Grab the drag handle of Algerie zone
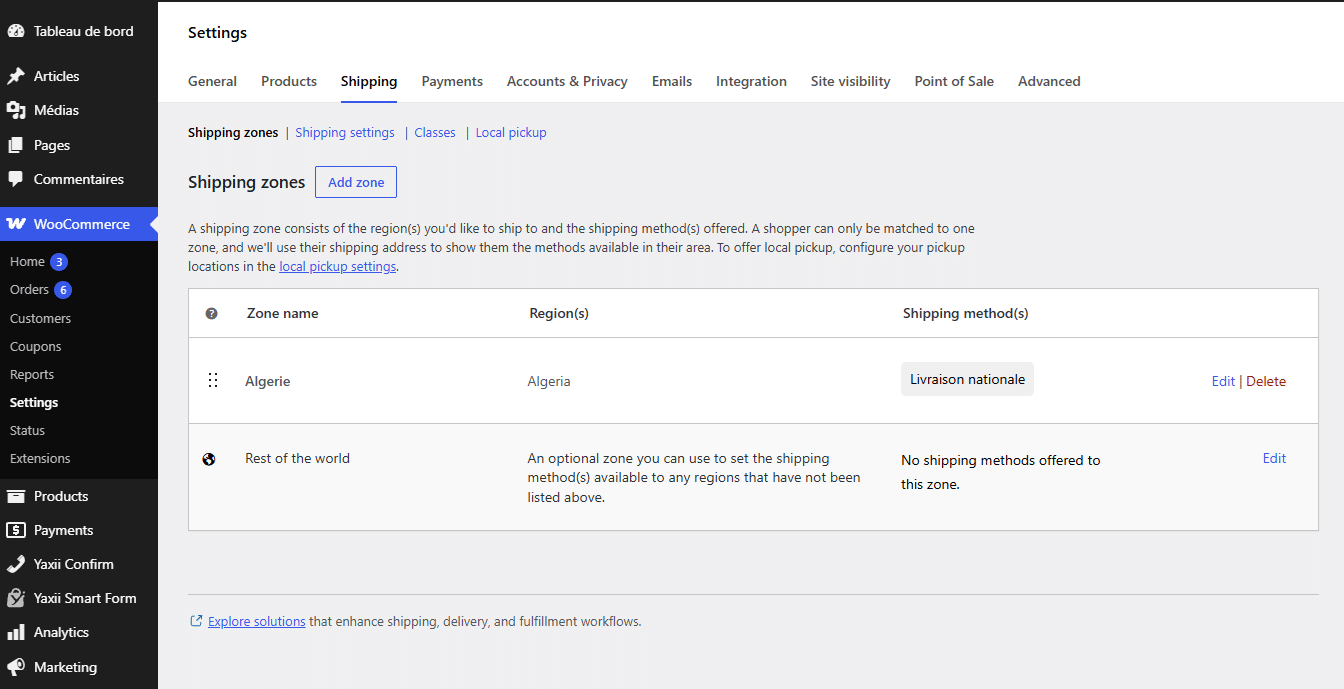Screen dimensions: 1344x689 pos(212,380)
